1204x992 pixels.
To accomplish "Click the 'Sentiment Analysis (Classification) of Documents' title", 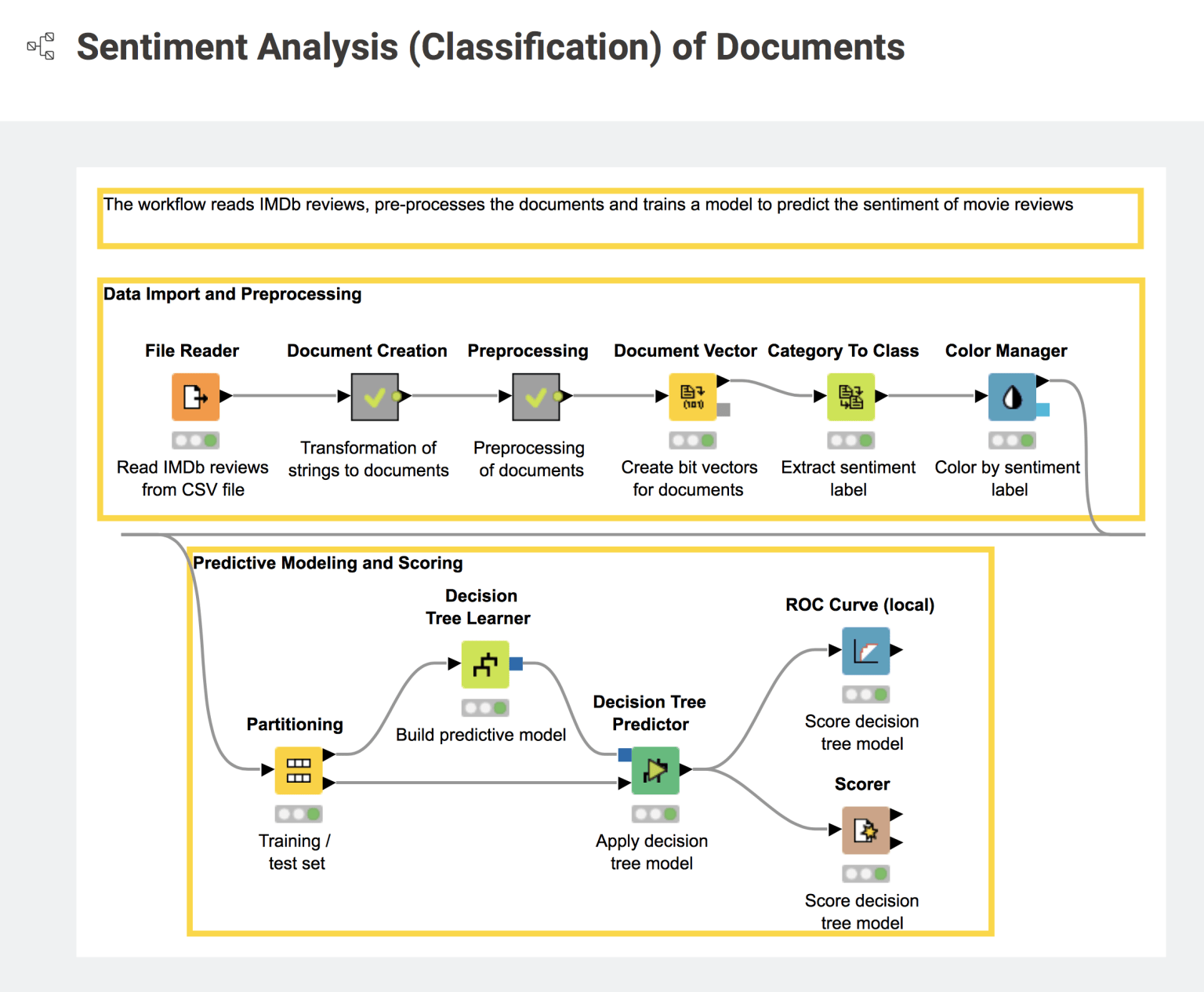I will (491, 47).
